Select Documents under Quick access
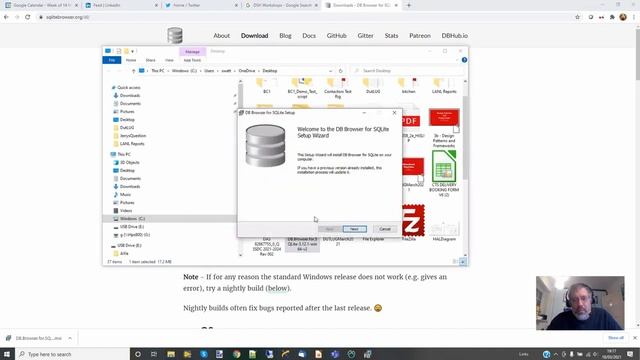This screenshot has width=640, height=360. [x=130, y=104]
